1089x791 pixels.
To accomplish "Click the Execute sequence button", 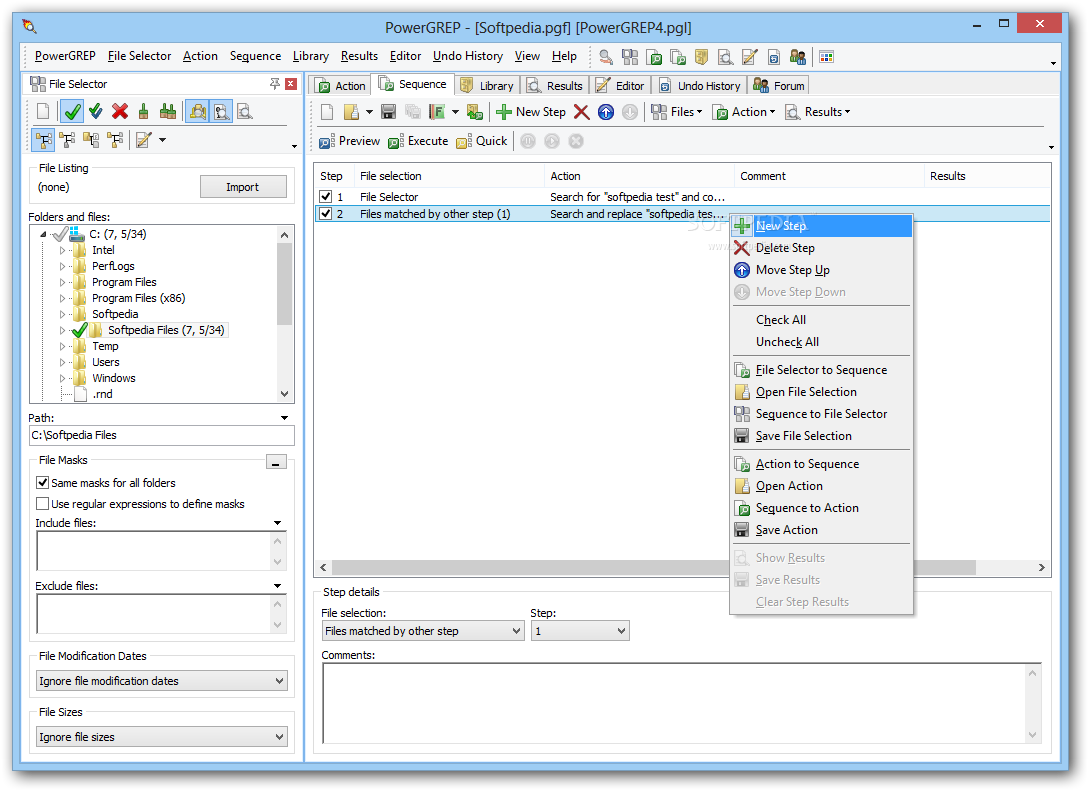I will click(418, 141).
